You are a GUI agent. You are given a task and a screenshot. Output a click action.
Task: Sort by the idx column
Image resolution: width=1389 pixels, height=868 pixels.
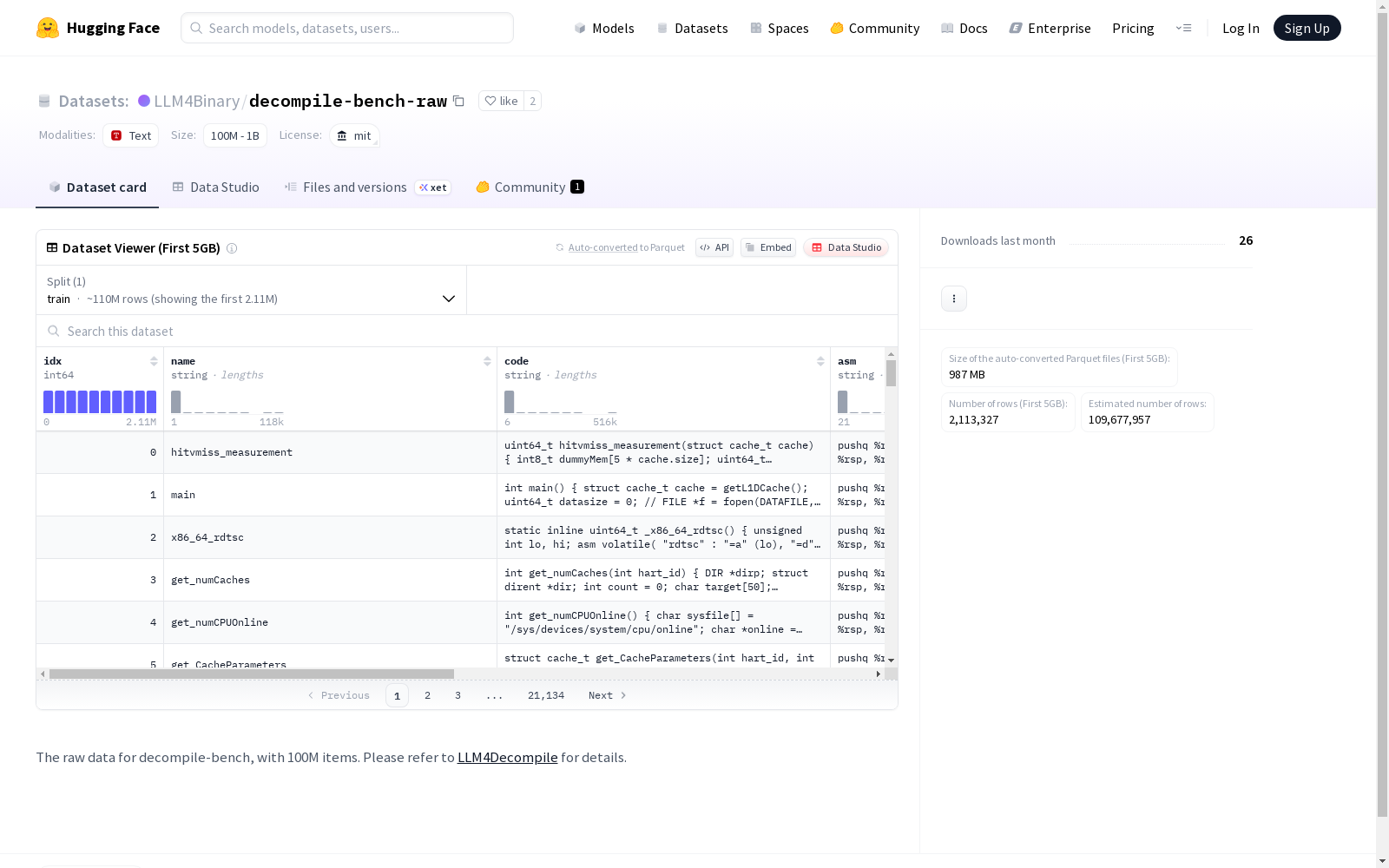click(x=154, y=361)
